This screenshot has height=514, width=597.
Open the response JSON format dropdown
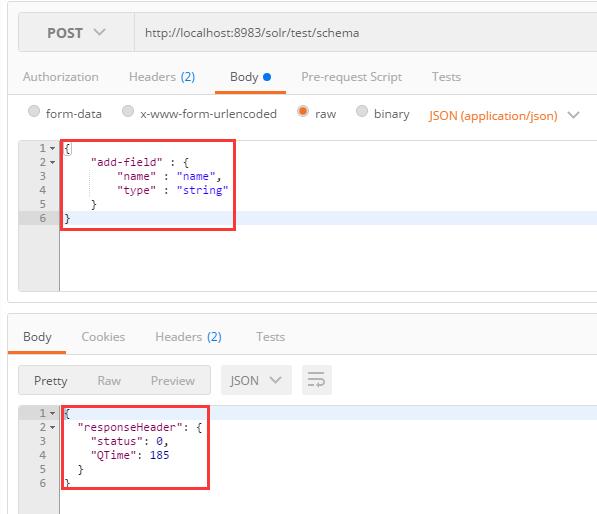pyautogui.click(x=256, y=380)
